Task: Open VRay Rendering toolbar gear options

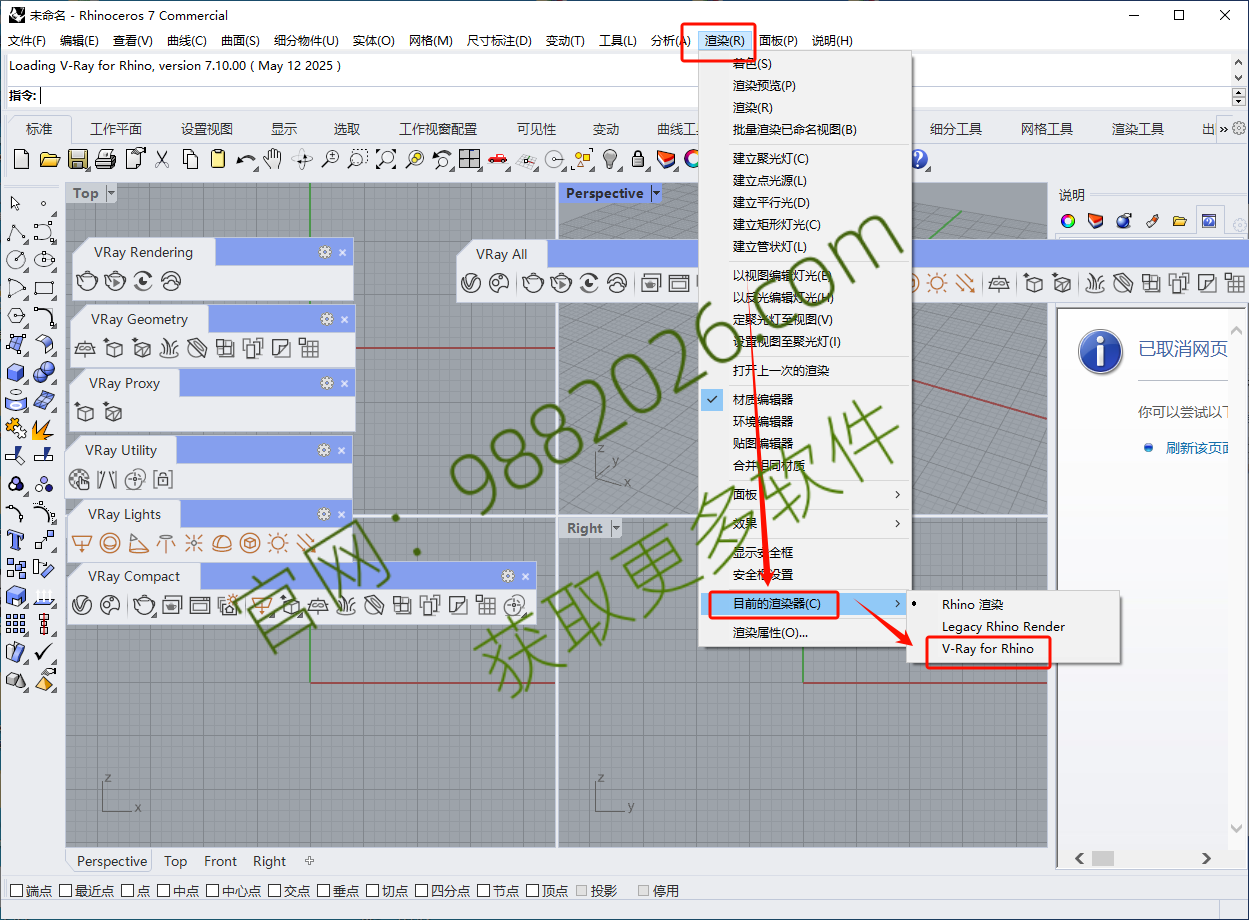Action: [x=325, y=252]
